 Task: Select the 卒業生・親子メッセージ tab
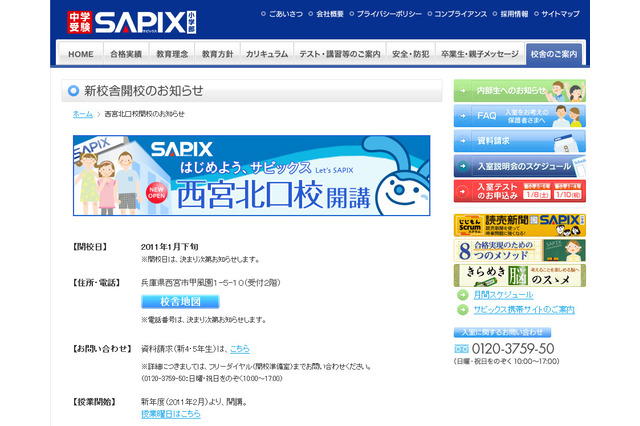pyautogui.click(x=480, y=54)
